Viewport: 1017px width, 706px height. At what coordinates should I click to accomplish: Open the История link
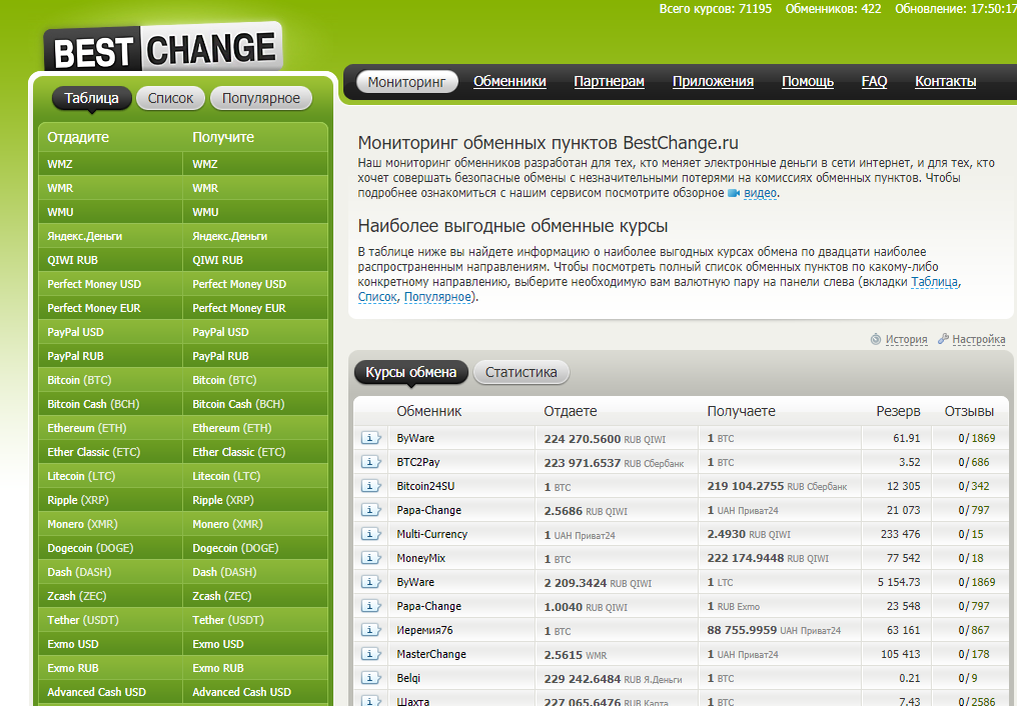coord(906,339)
